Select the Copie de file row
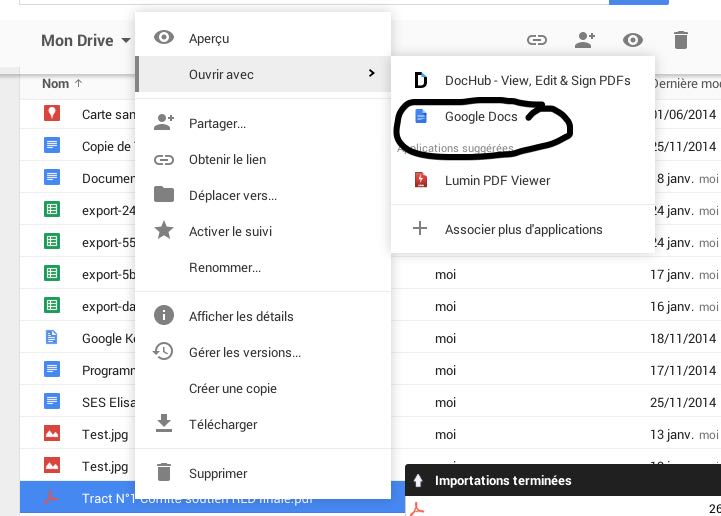The height and width of the screenshot is (516, 721). (x=78, y=146)
